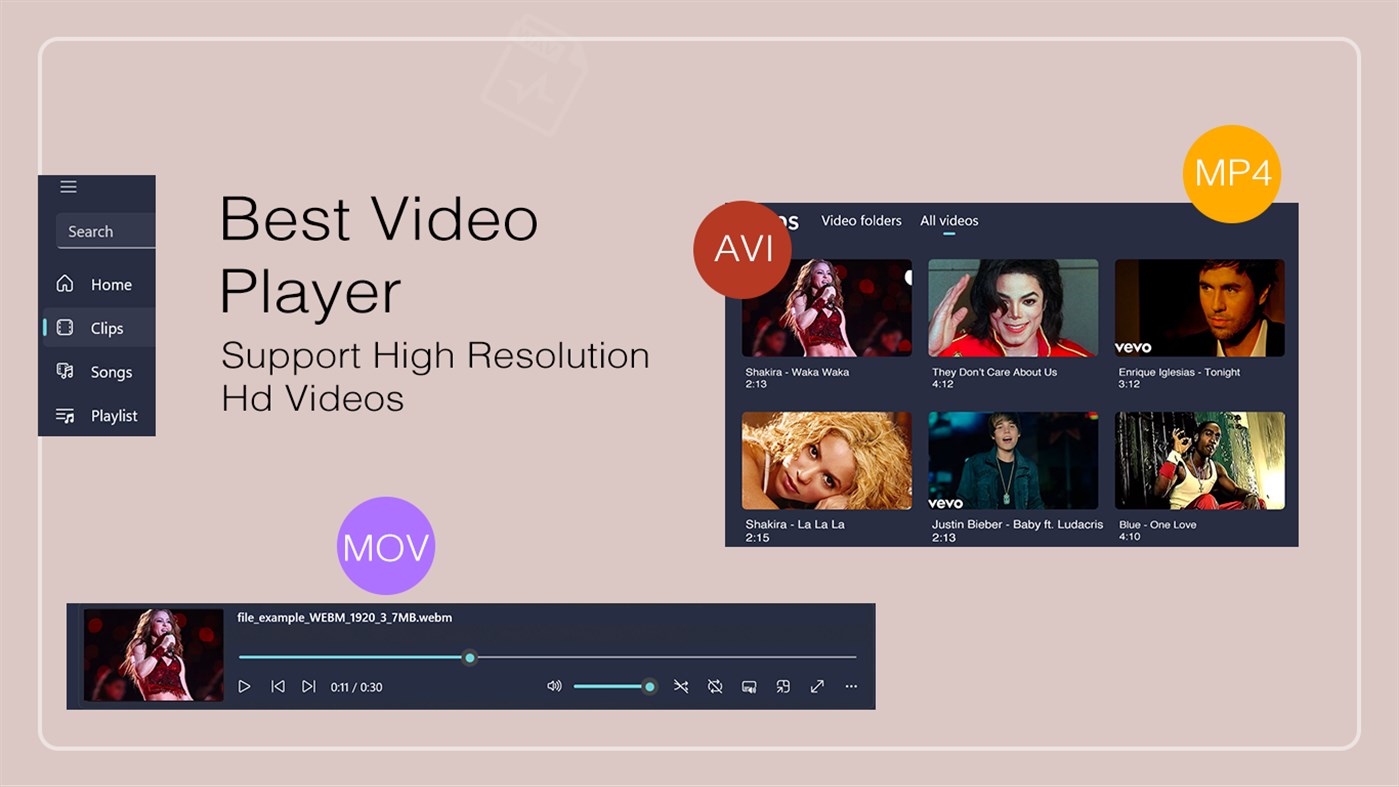Switch to the All videos tab
This screenshot has width=1399, height=787.
pyautogui.click(x=947, y=220)
